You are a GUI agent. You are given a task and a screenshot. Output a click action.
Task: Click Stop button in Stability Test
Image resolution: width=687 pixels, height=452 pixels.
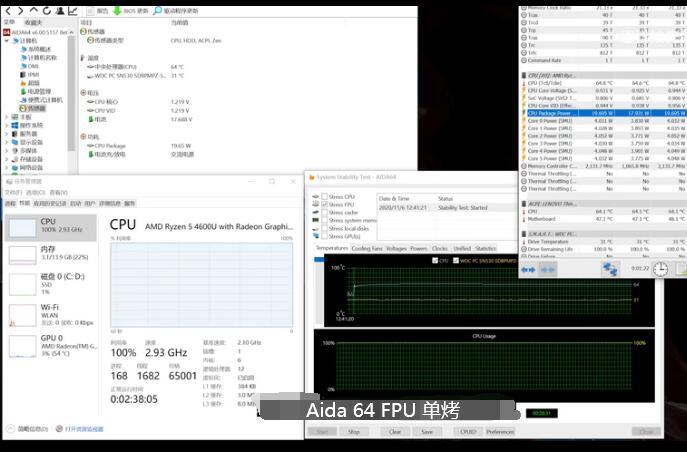pos(354,432)
